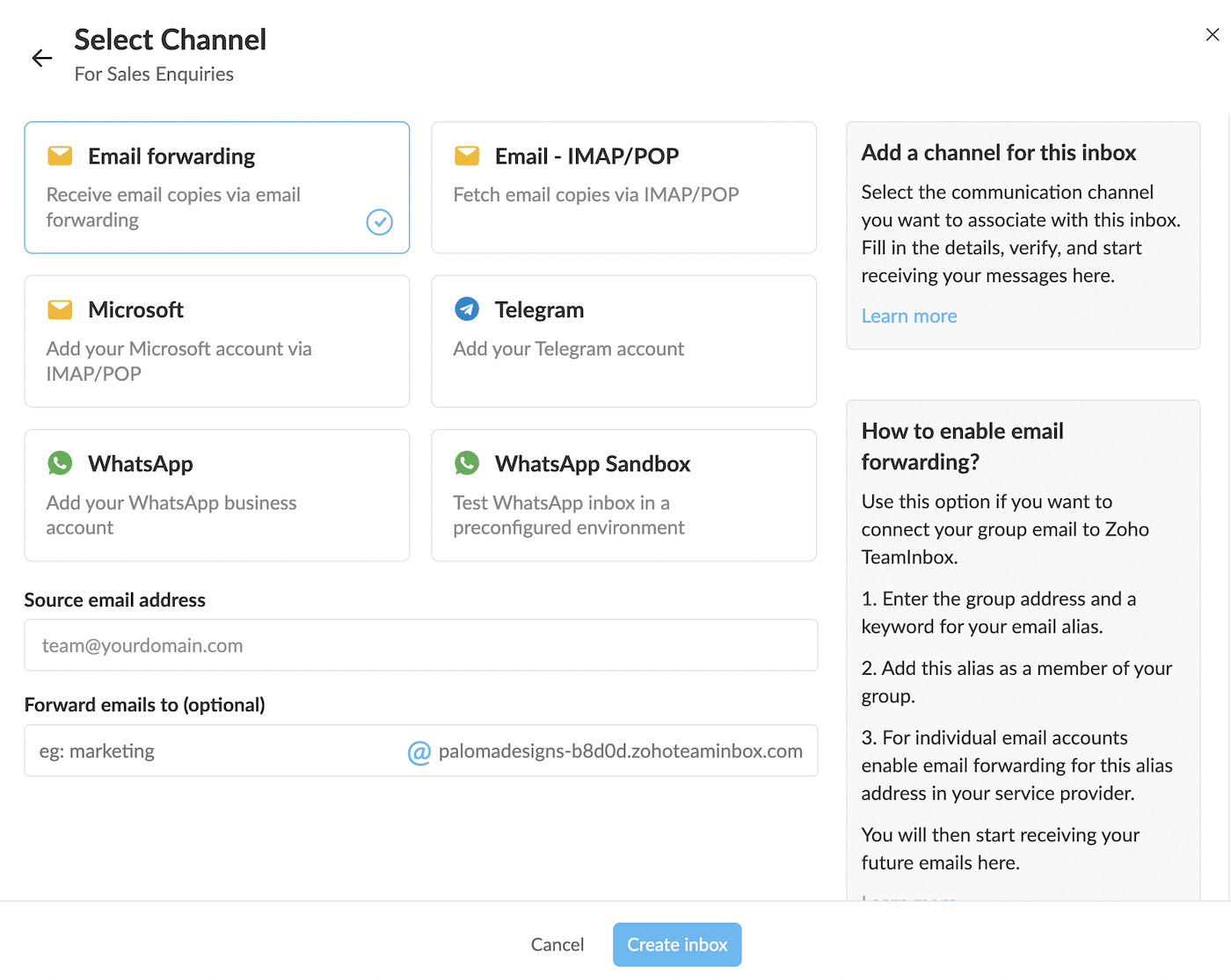Click the Forward emails to keyword field
Screen dimensions: 1231x980
[202, 751]
